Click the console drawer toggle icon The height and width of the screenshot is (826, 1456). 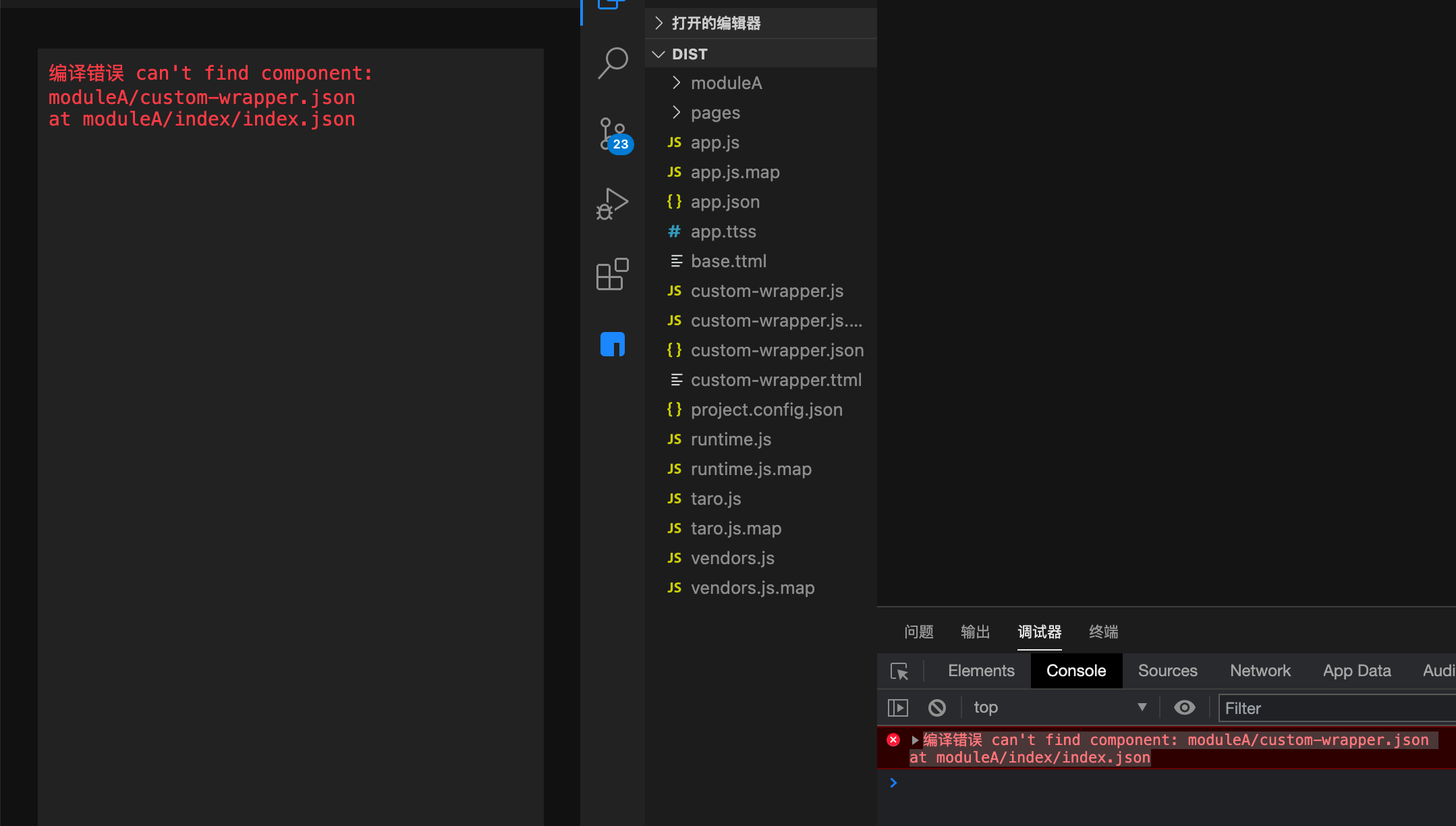coord(898,707)
